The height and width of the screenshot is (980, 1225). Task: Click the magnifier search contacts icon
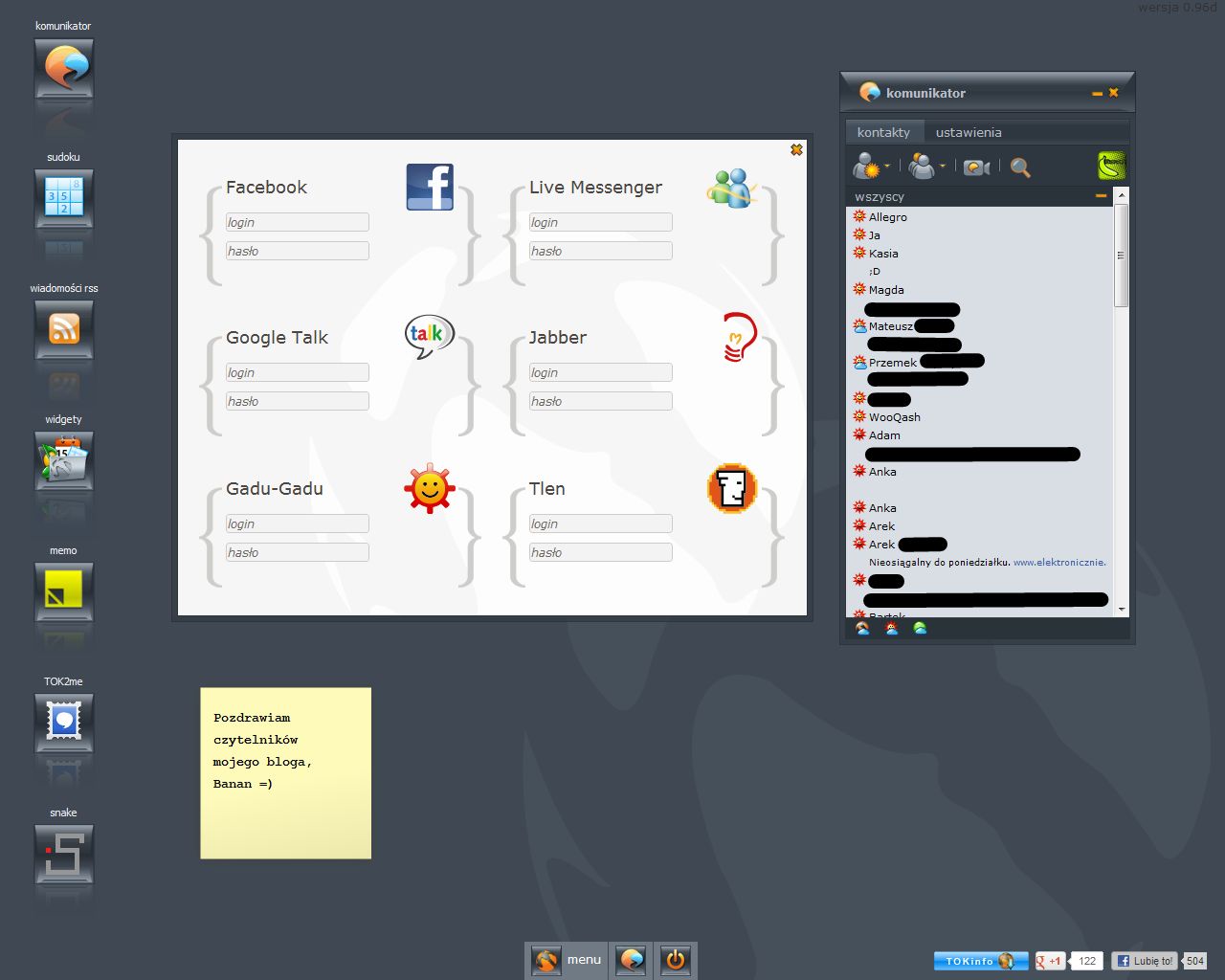1020,167
